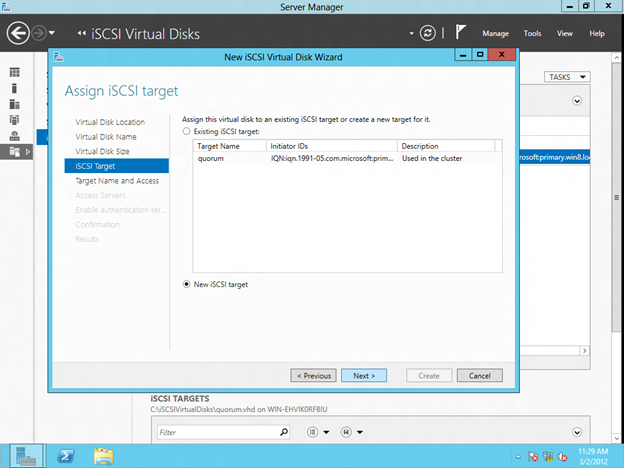Click the Filter input field

(215, 432)
